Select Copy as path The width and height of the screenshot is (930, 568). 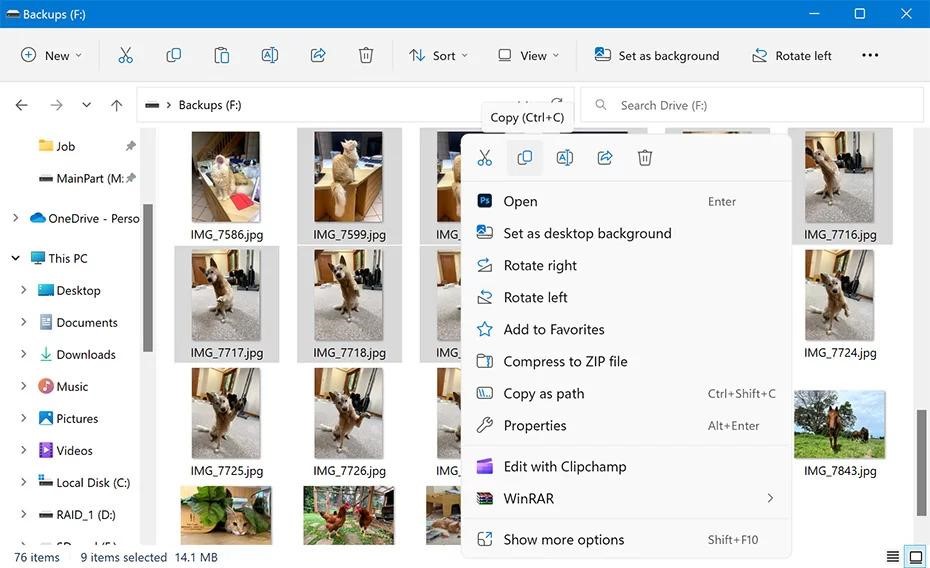coord(626,394)
